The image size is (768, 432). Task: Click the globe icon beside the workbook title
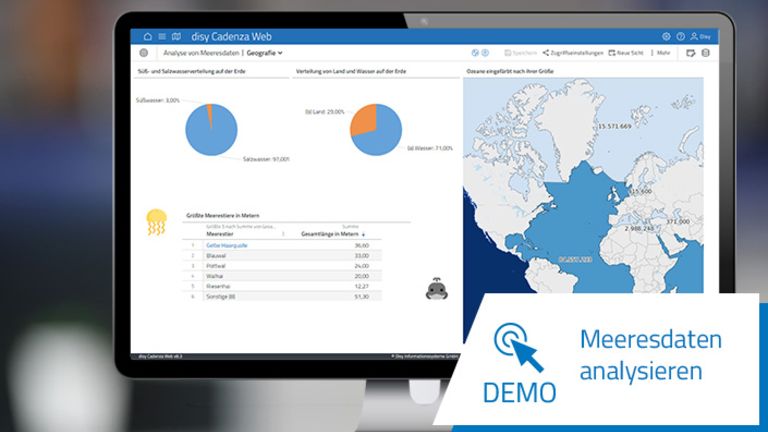[144, 52]
